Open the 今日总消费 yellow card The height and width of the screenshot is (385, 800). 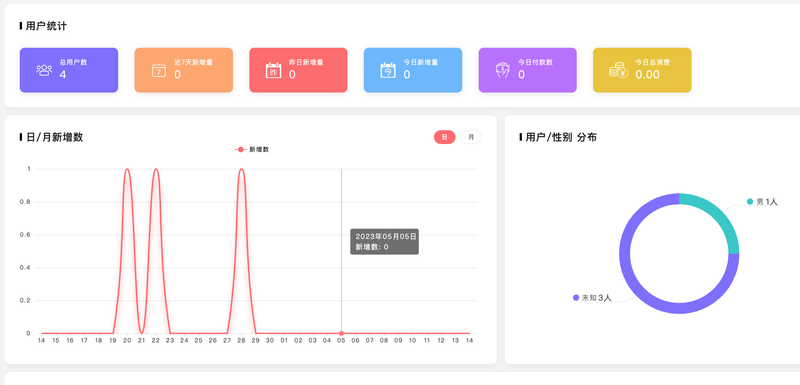(642, 70)
